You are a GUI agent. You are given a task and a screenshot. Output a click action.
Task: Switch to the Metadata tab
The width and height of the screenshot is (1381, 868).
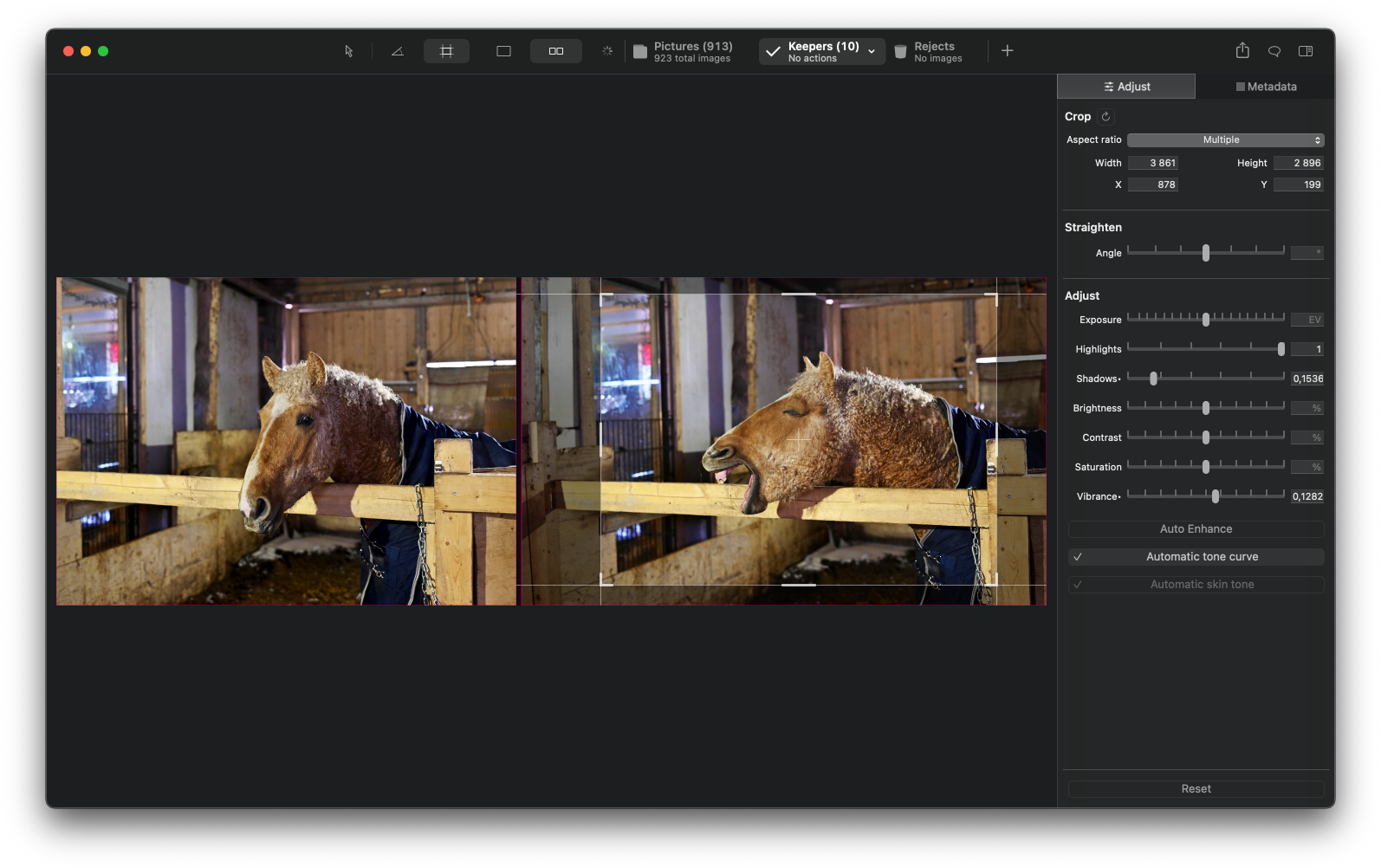(x=1265, y=87)
